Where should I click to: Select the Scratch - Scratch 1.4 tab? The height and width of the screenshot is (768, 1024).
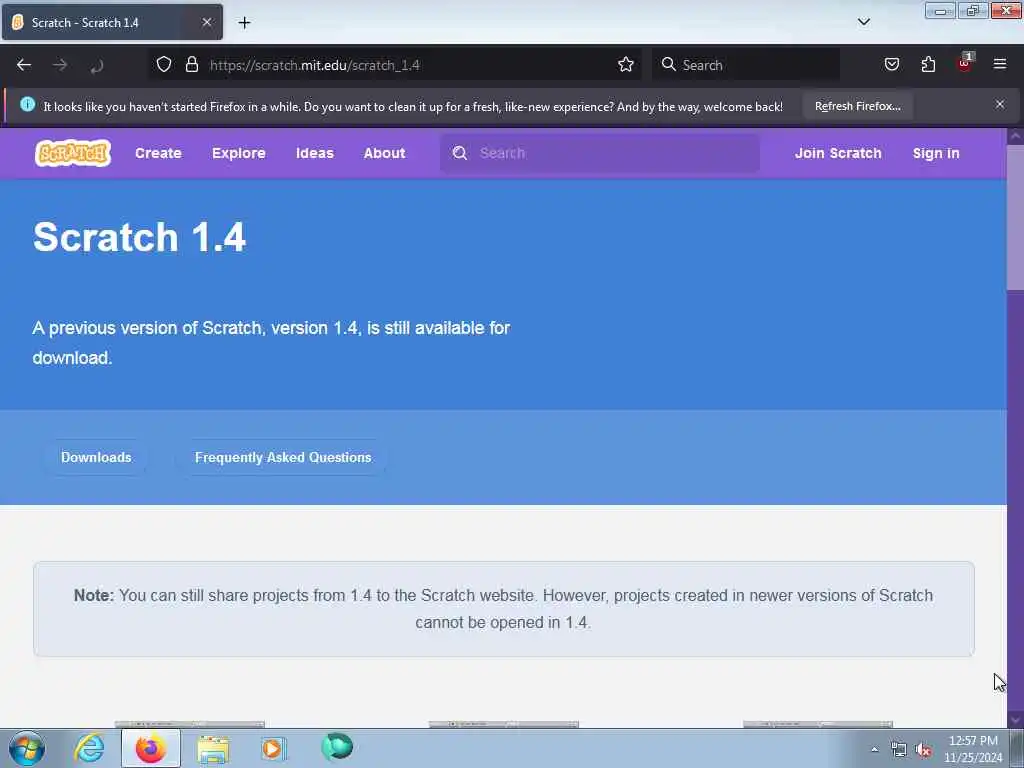[112, 22]
